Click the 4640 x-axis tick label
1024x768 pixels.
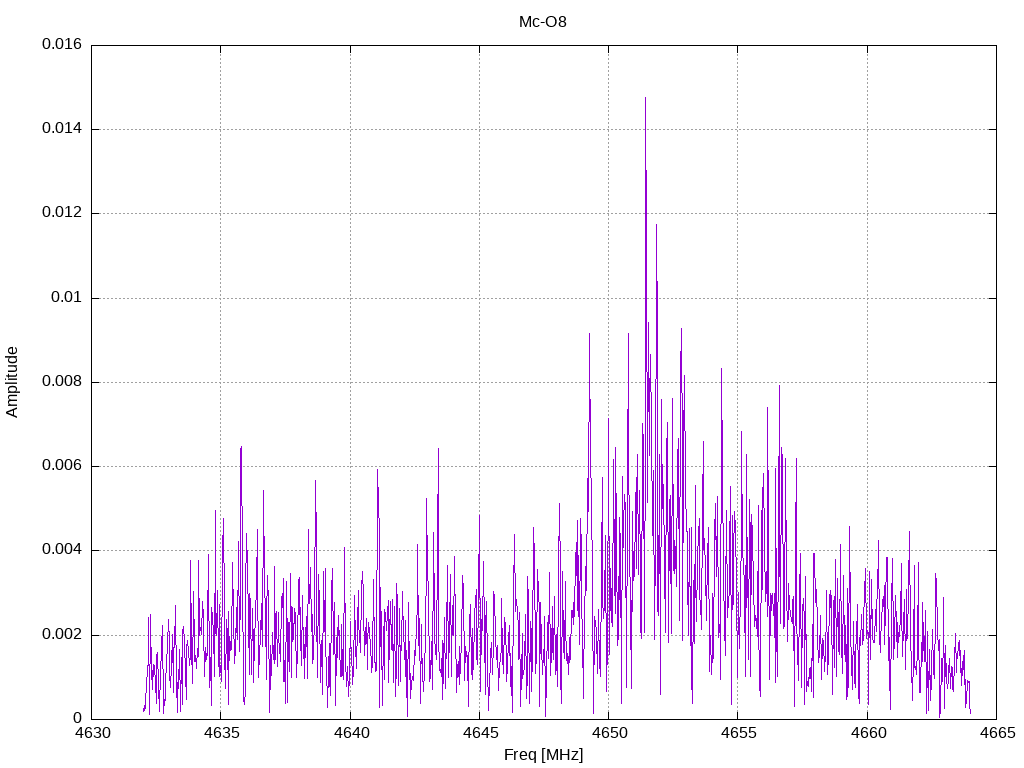(x=350, y=733)
